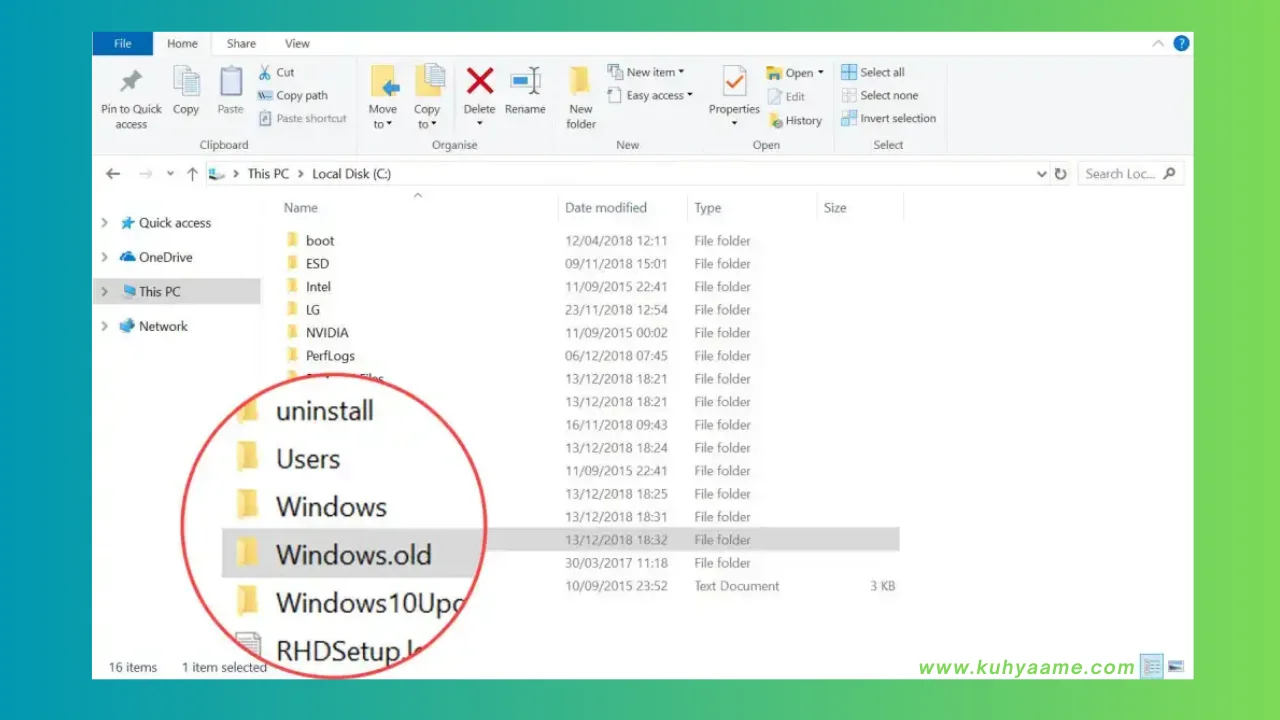Switch to large icons view in status bar
This screenshot has width=1280, height=720.
click(x=1176, y=666)
